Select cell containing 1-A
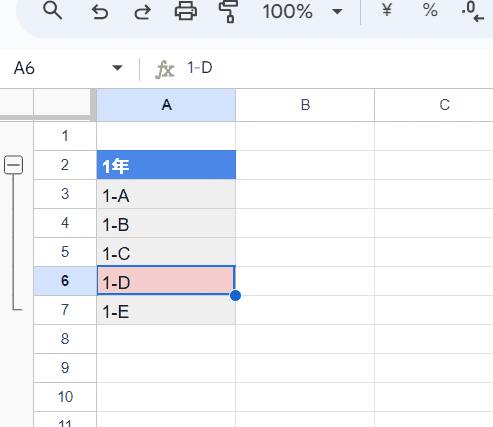The width and height of the screenshot is (493, 427). [x=166, y=194]
